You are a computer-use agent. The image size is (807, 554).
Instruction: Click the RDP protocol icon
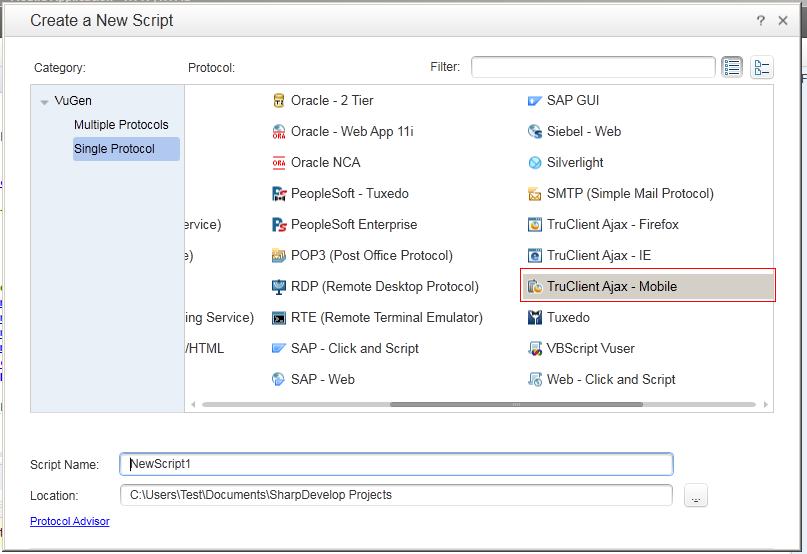point(278,287)
